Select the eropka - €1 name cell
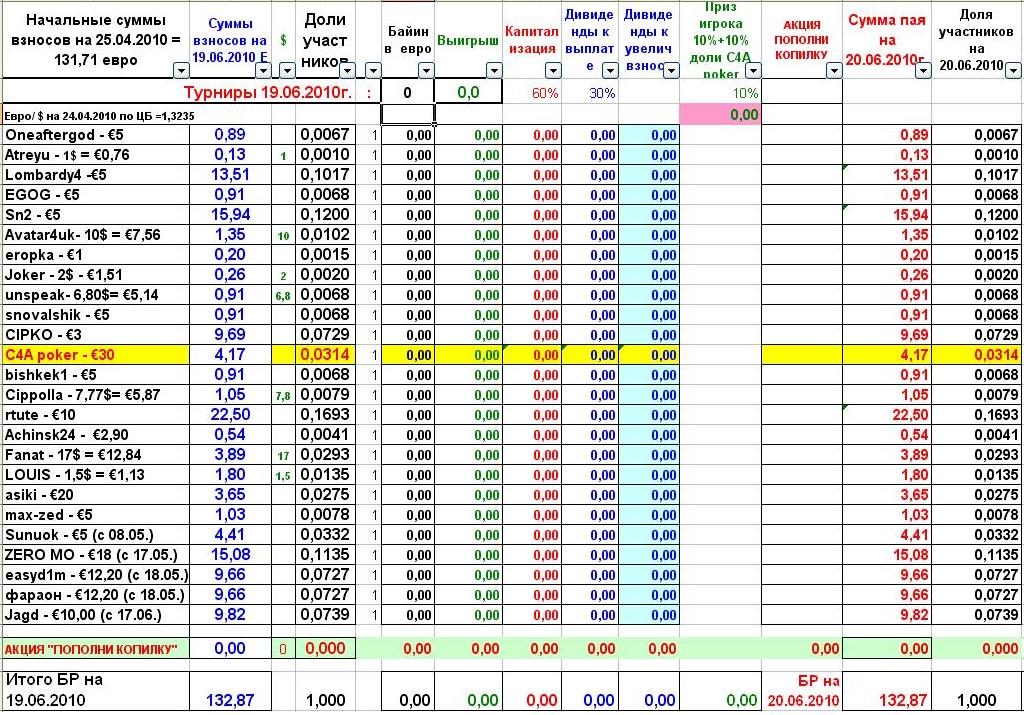The width and height of the screenshot is (1024, 715). coord(95,255)
